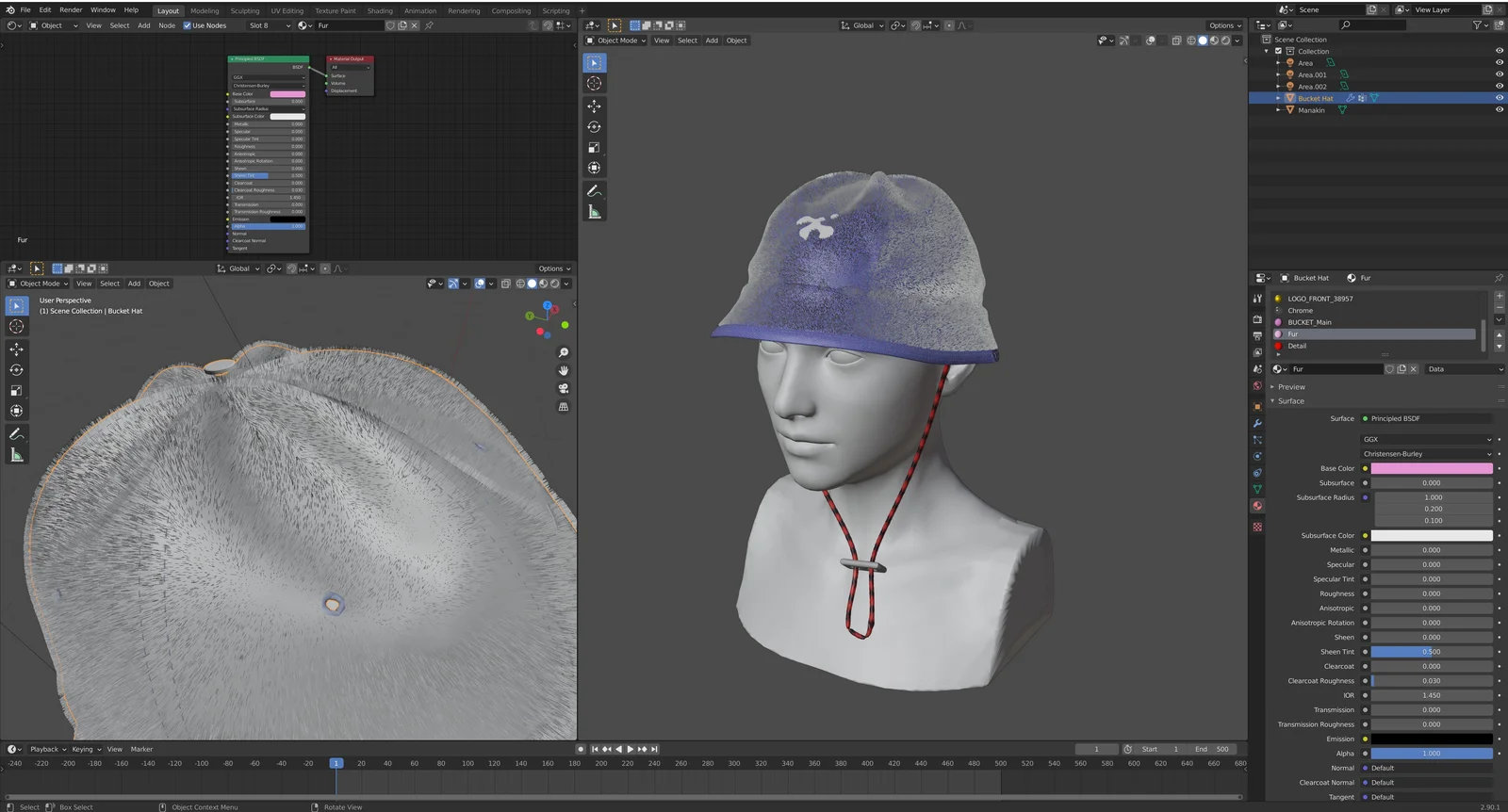Switch to the Sculpting workspace tab
The height and width of the screenshot is (812, 1508).
click(244, 11)
